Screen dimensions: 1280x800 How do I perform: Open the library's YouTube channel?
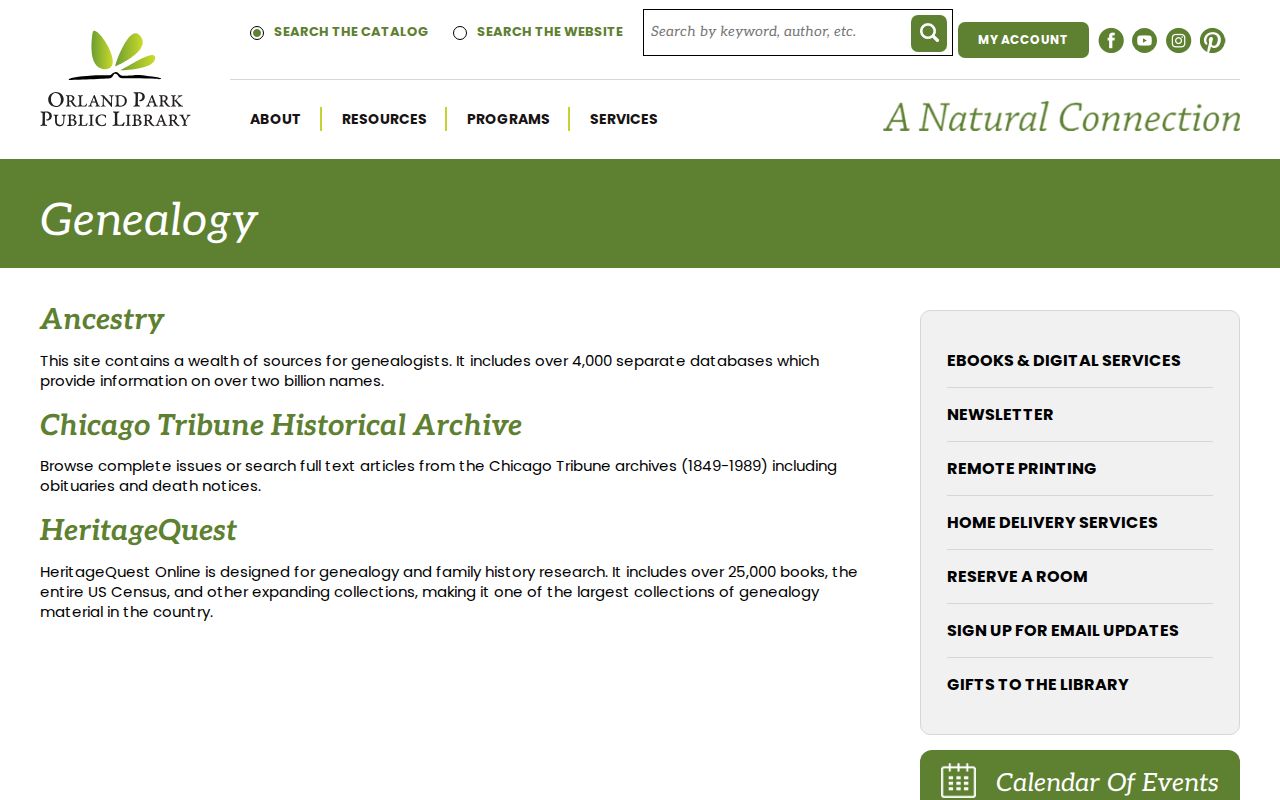pyautogui.click(x=1145, y=40)
